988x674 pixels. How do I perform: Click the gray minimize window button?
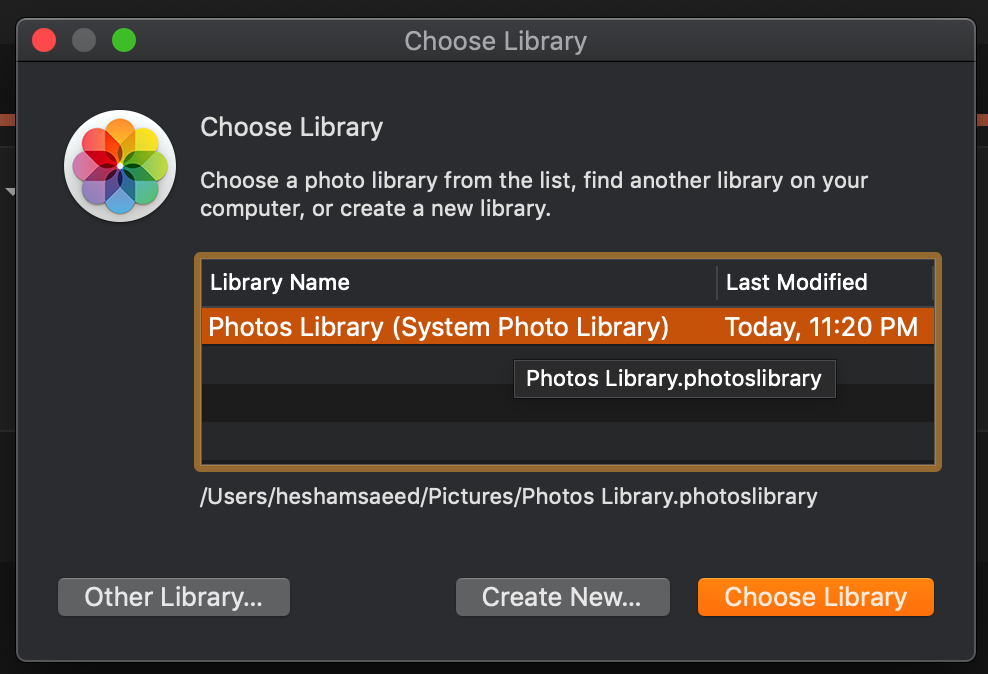click(x=84, y=41)
